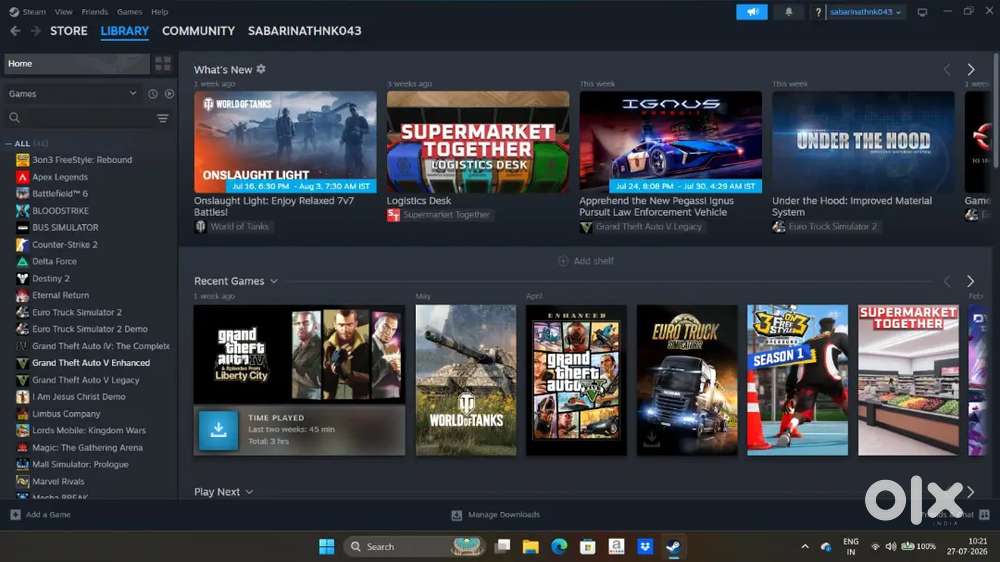Go to the LIBRARY tab
Image resolution: width=1000 pixels, height=562 pixels.
(124, 31)
